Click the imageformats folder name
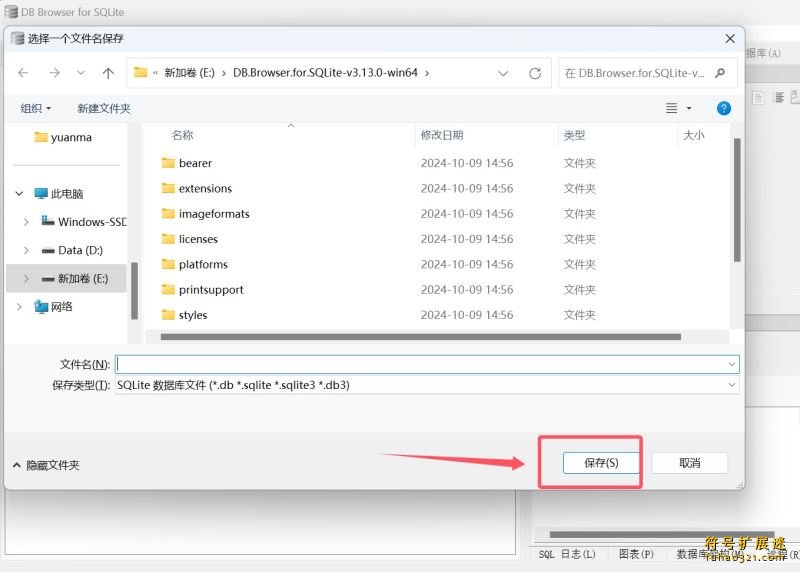Image resolution: width=800 pixels, height=572 pixels. 214,214
